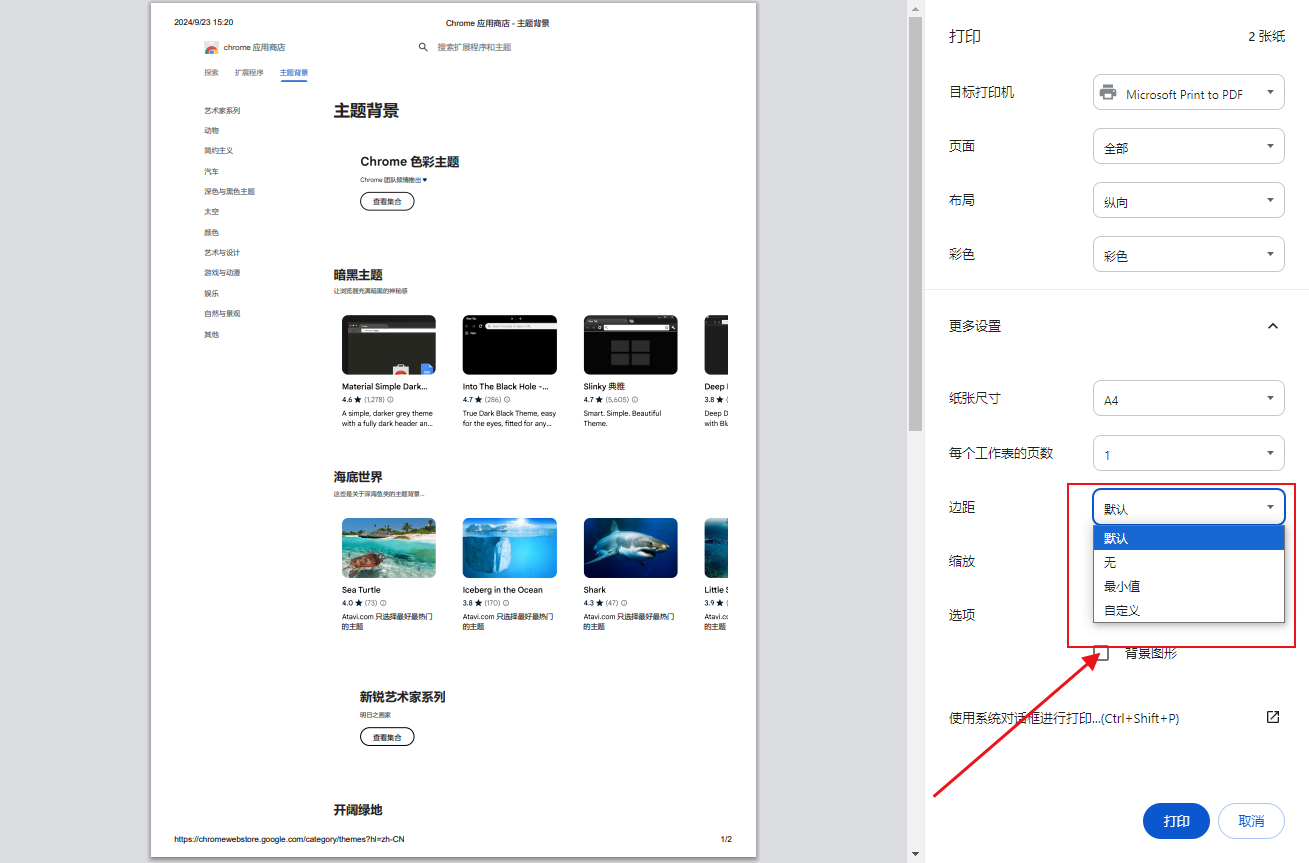Open system print dialog external-link icon
This screenshot has width=1309, height=863.
pos(1273,717)
